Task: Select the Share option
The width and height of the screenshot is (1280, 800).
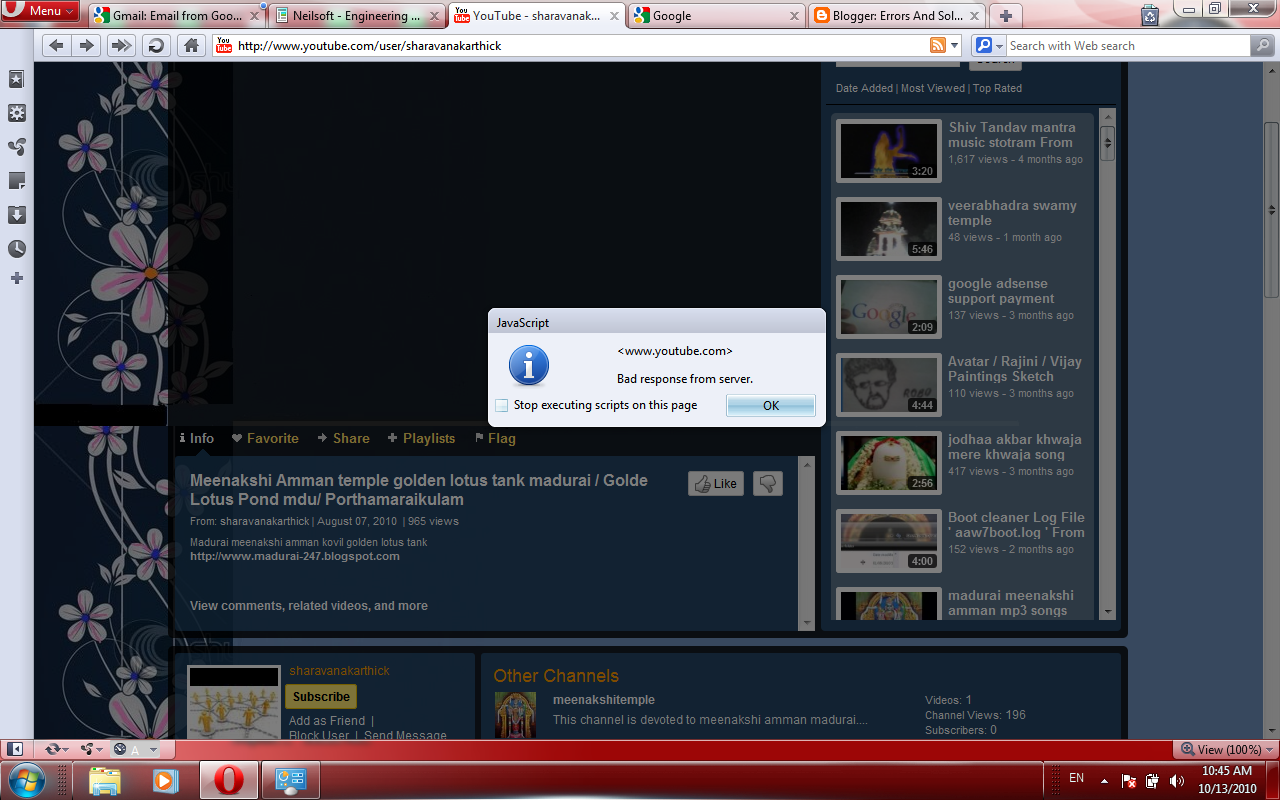Action: tap(343, 438)
